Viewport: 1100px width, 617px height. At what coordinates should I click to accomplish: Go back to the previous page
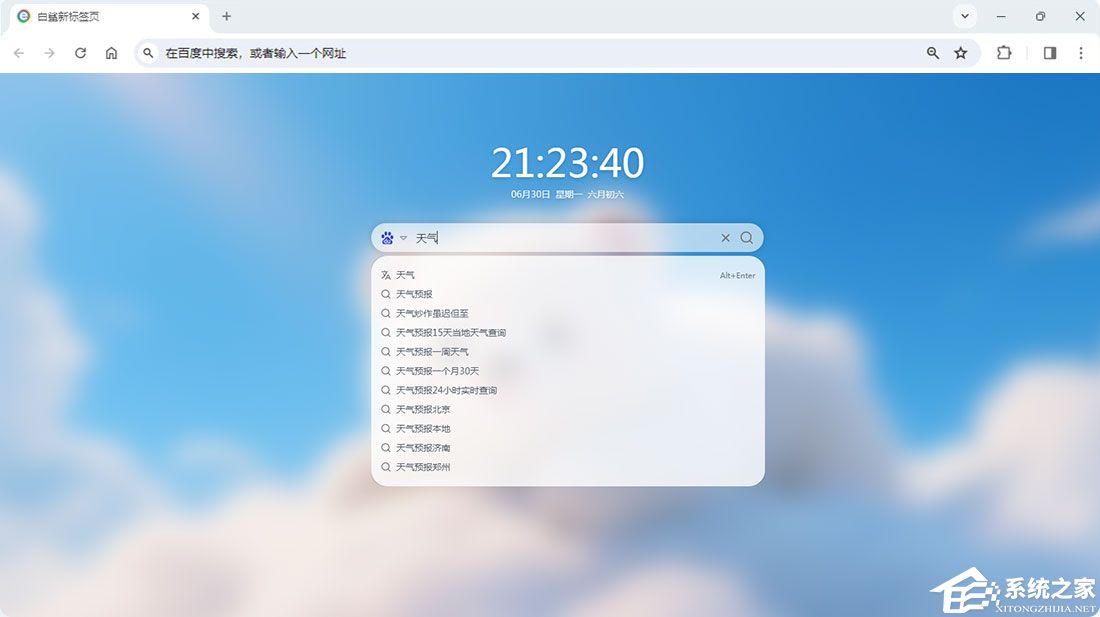click(19, 53)
